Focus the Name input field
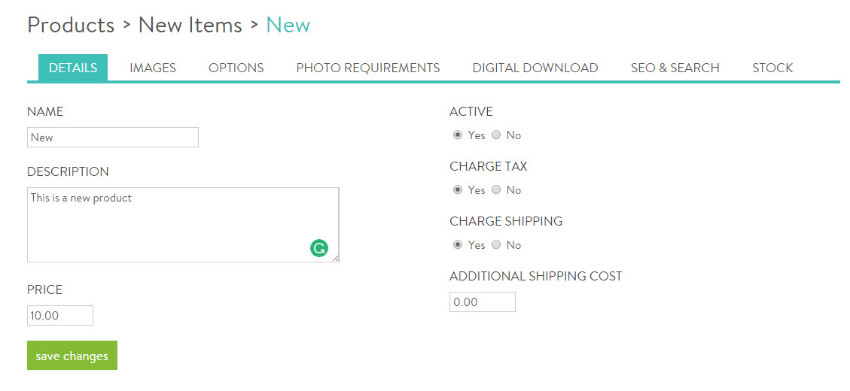The image size is (850, 391). (x=113, y=137)
